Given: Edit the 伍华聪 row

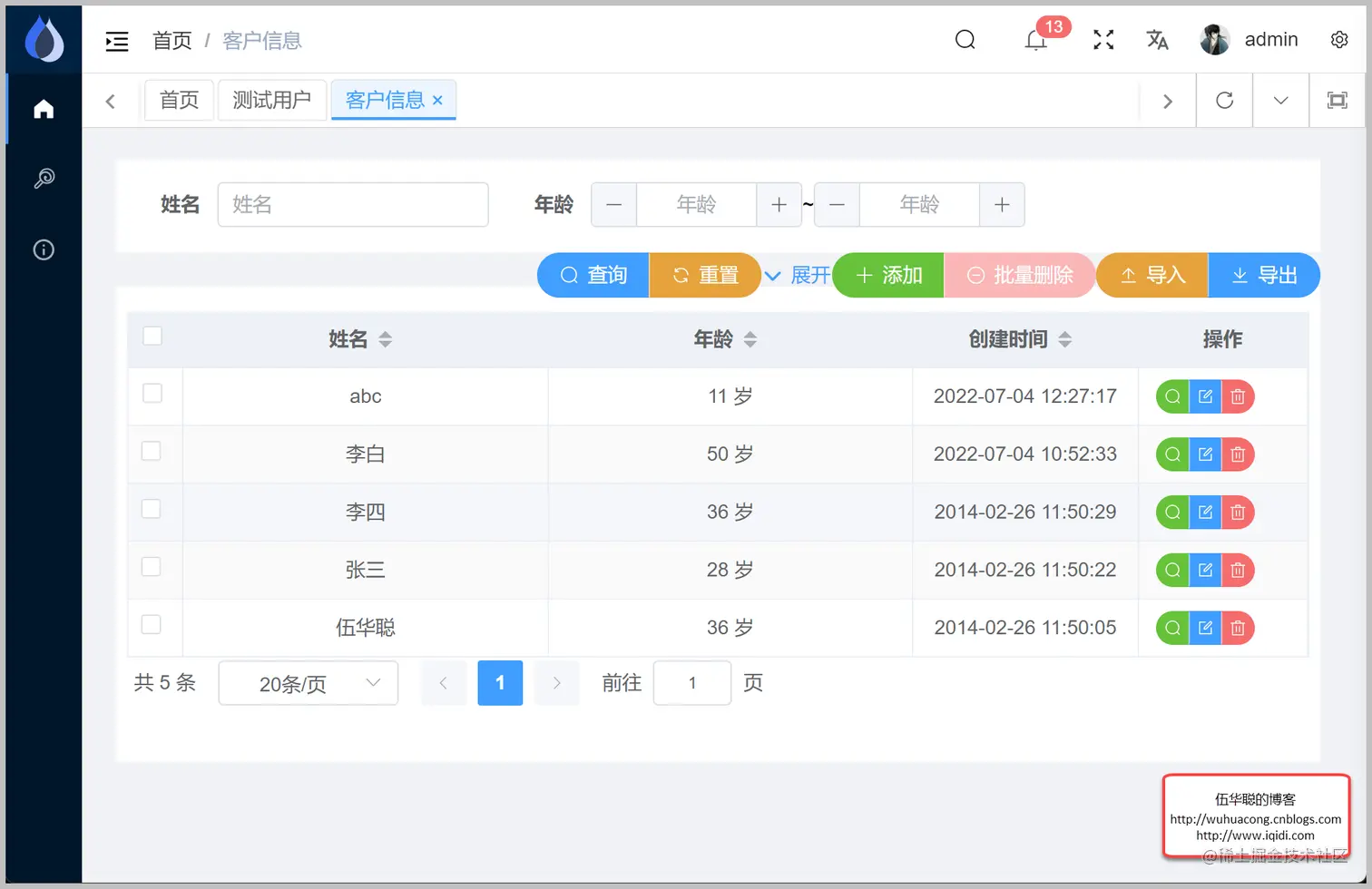Looking at the screenshot, I should click(x=1205, y=628).
